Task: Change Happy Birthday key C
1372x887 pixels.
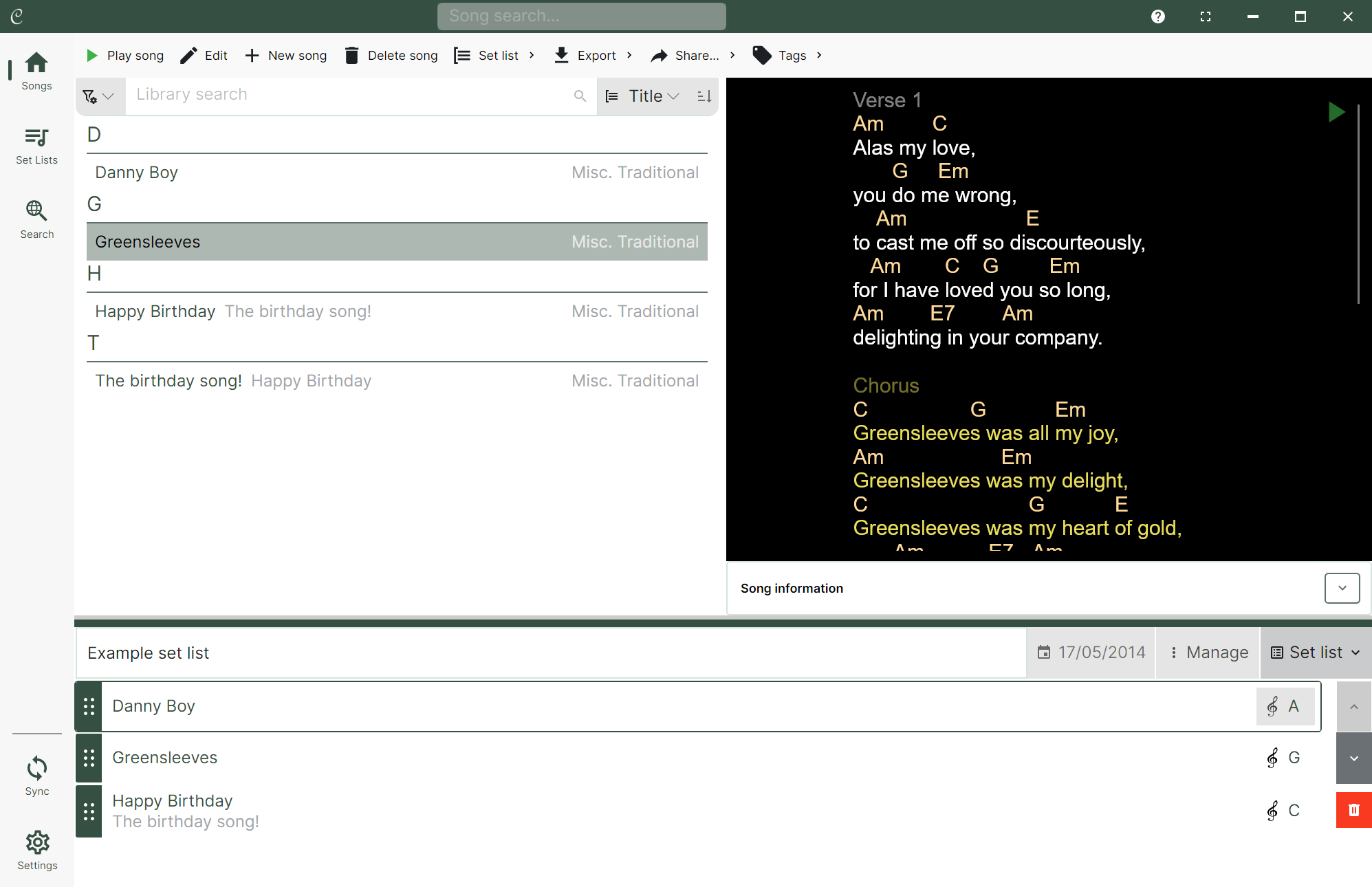Action: [x=1285, y=811]
